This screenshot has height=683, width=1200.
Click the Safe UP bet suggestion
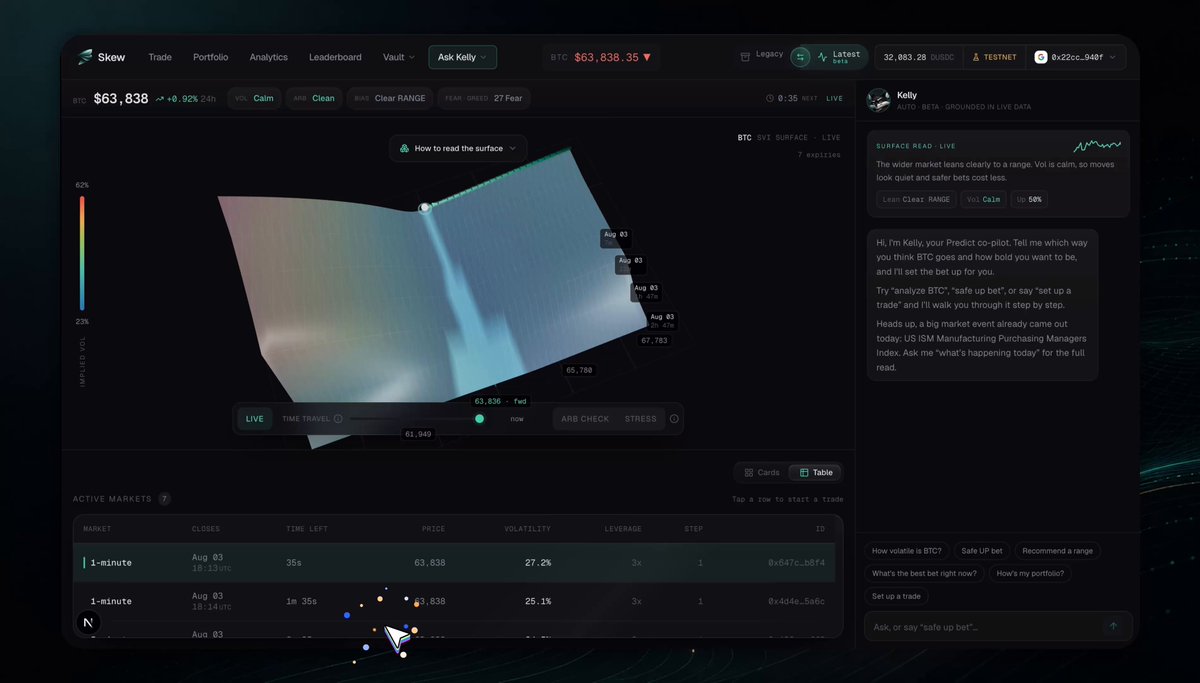point(982,551)
